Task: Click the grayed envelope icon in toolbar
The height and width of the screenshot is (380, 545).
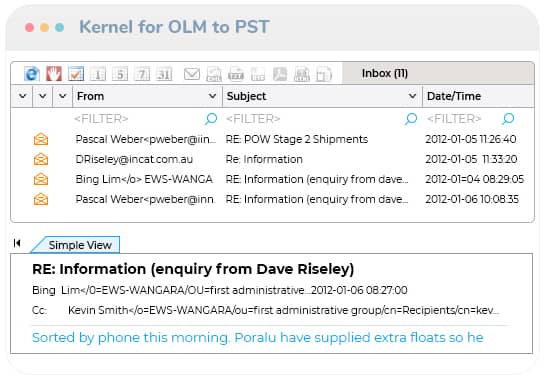Action: click(192, 74)
